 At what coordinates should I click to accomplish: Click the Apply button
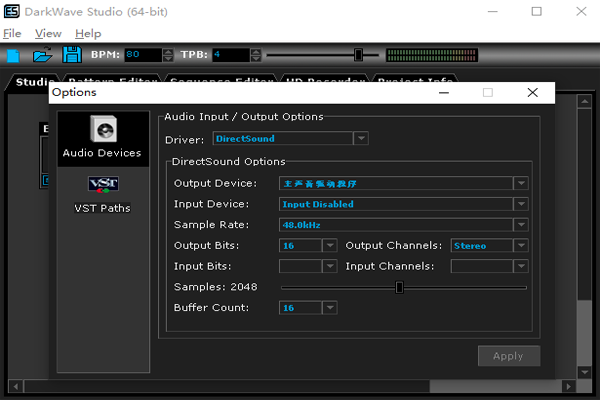click(x=509, y=356)
